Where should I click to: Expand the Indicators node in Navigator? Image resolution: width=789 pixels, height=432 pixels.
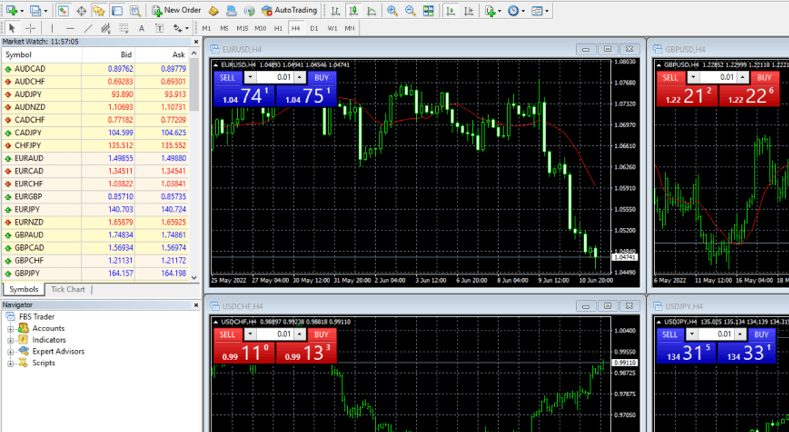point(10,340)
